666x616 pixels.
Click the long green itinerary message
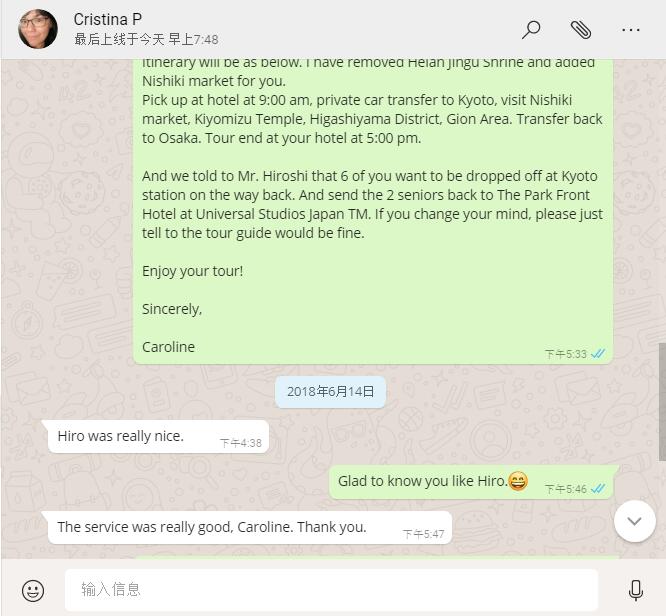[373, 211]
